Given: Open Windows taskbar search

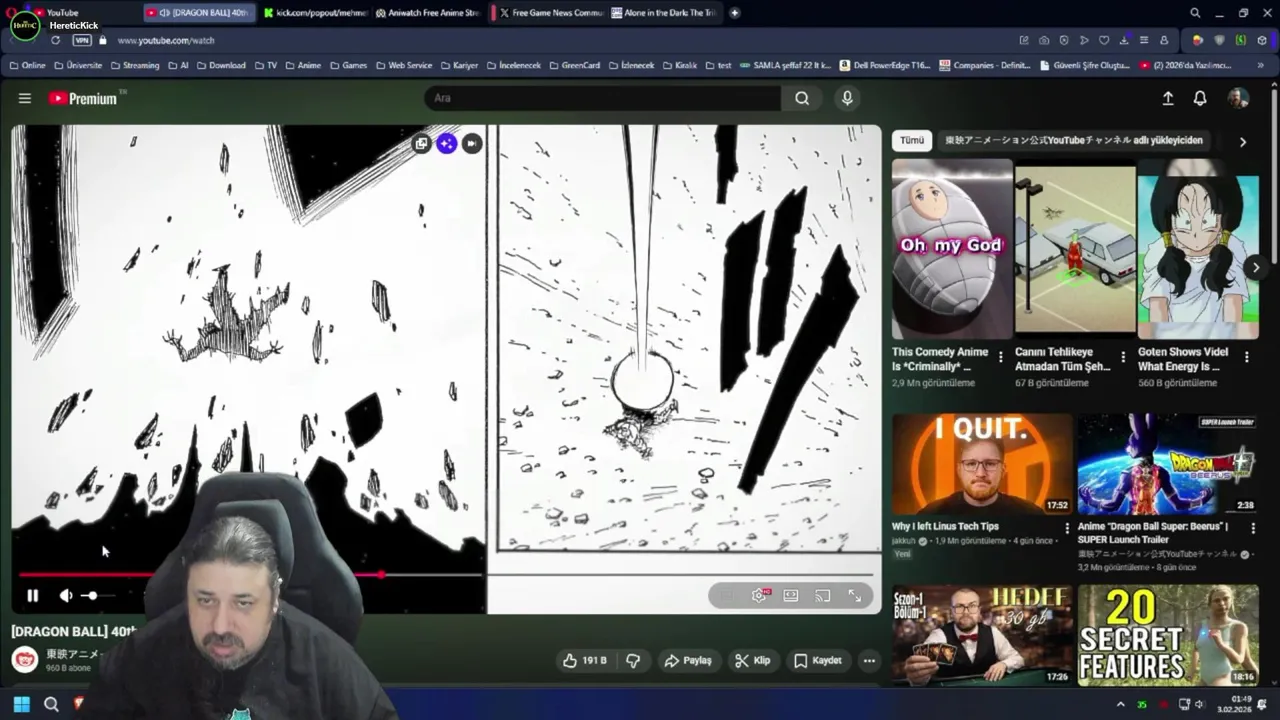Looking at the screenshot, I should pyautogui.click(x=51, y=704).
